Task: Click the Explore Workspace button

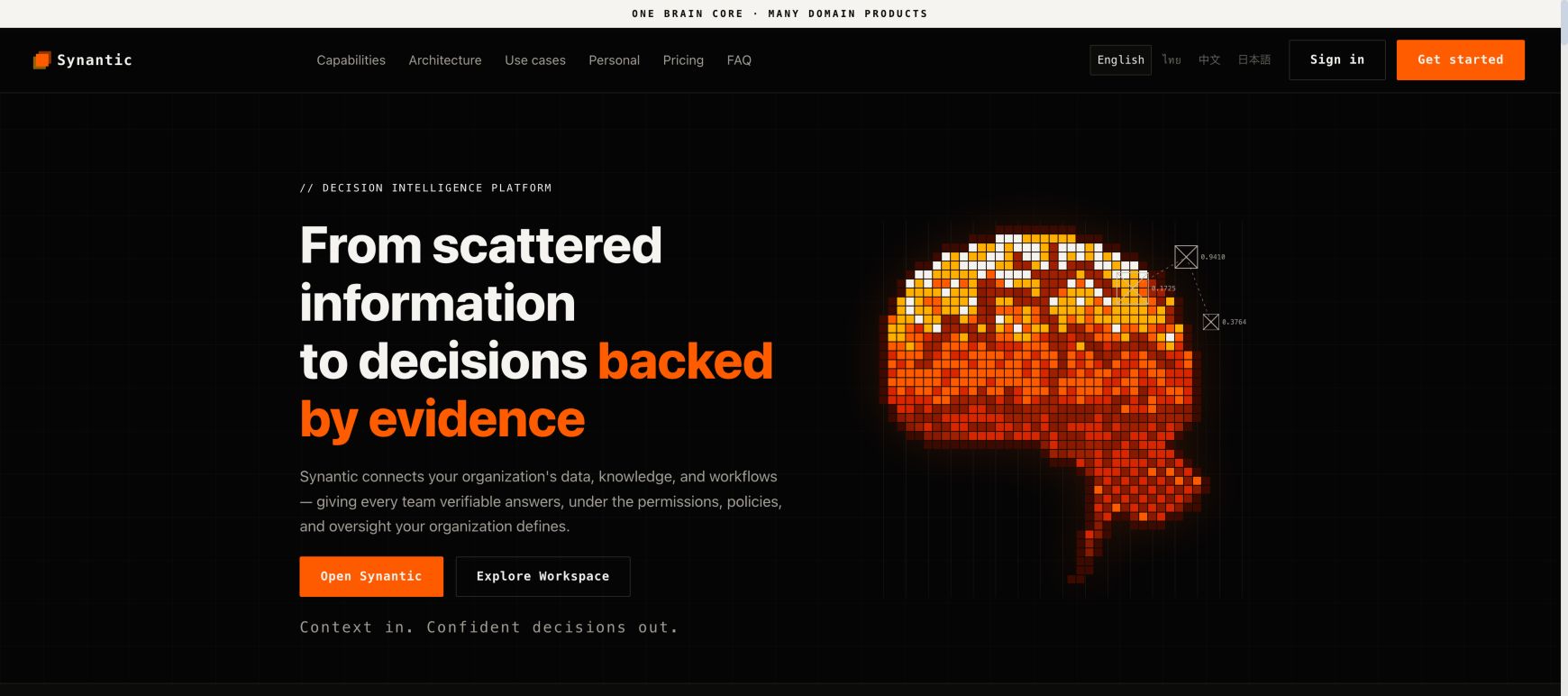Action: click(x=542, y=576)
